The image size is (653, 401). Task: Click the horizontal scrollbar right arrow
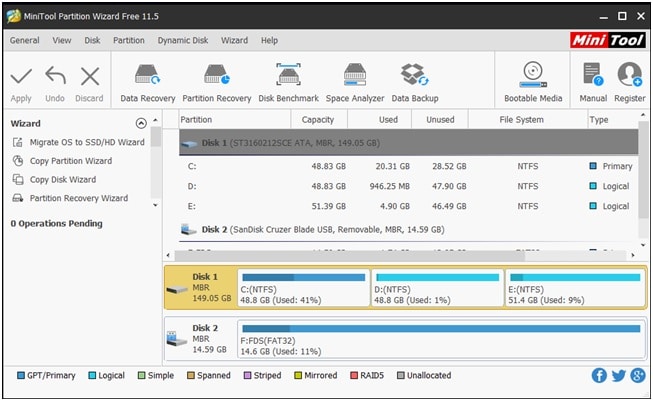[632, 255]
